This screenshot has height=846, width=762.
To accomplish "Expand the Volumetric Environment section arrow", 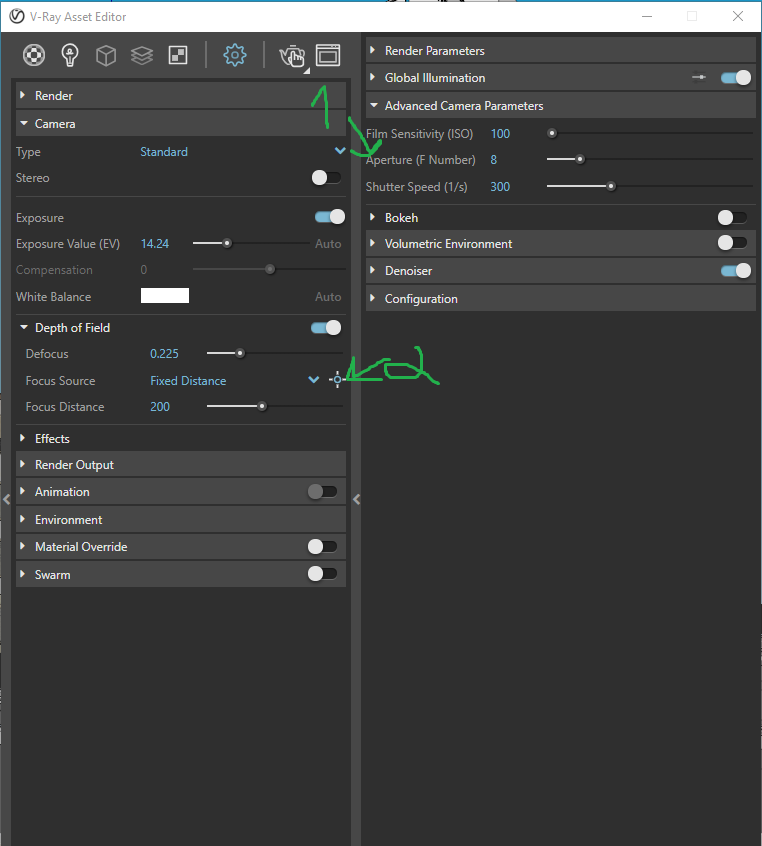I will 372,243.
